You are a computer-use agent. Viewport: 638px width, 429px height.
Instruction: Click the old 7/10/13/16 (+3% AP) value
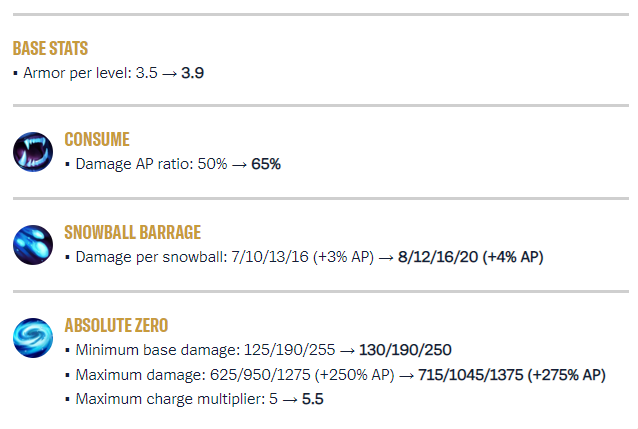click(303, 257)
